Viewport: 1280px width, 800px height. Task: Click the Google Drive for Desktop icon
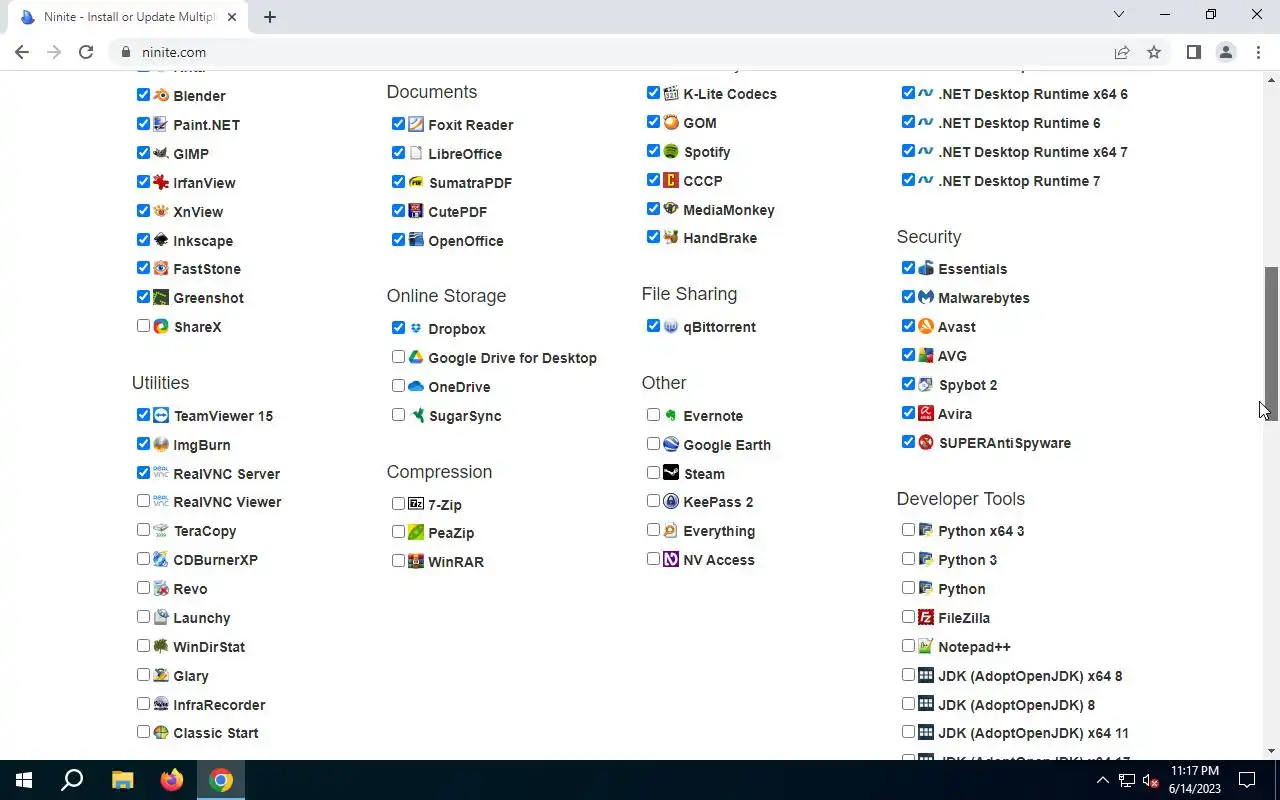coord(416,357)
